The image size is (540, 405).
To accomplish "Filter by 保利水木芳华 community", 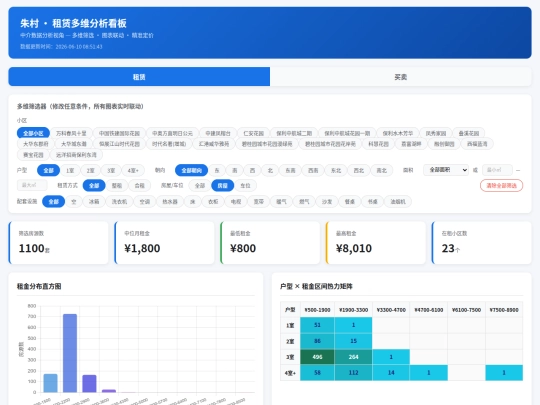I will [398, 133].
